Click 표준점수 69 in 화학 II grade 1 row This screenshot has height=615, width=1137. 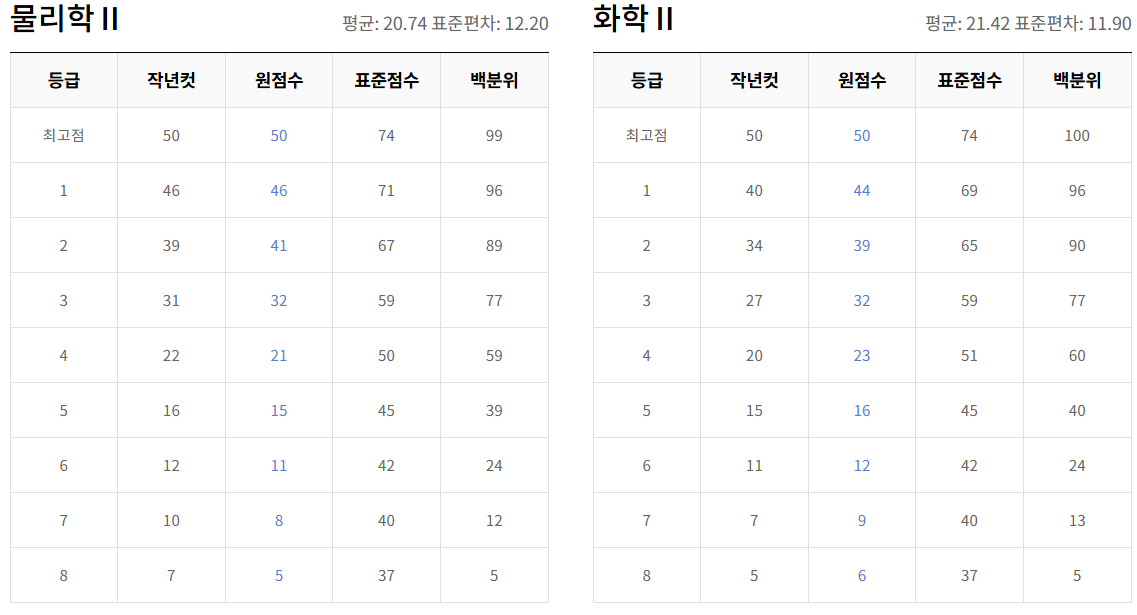click(x=969, y=191)
